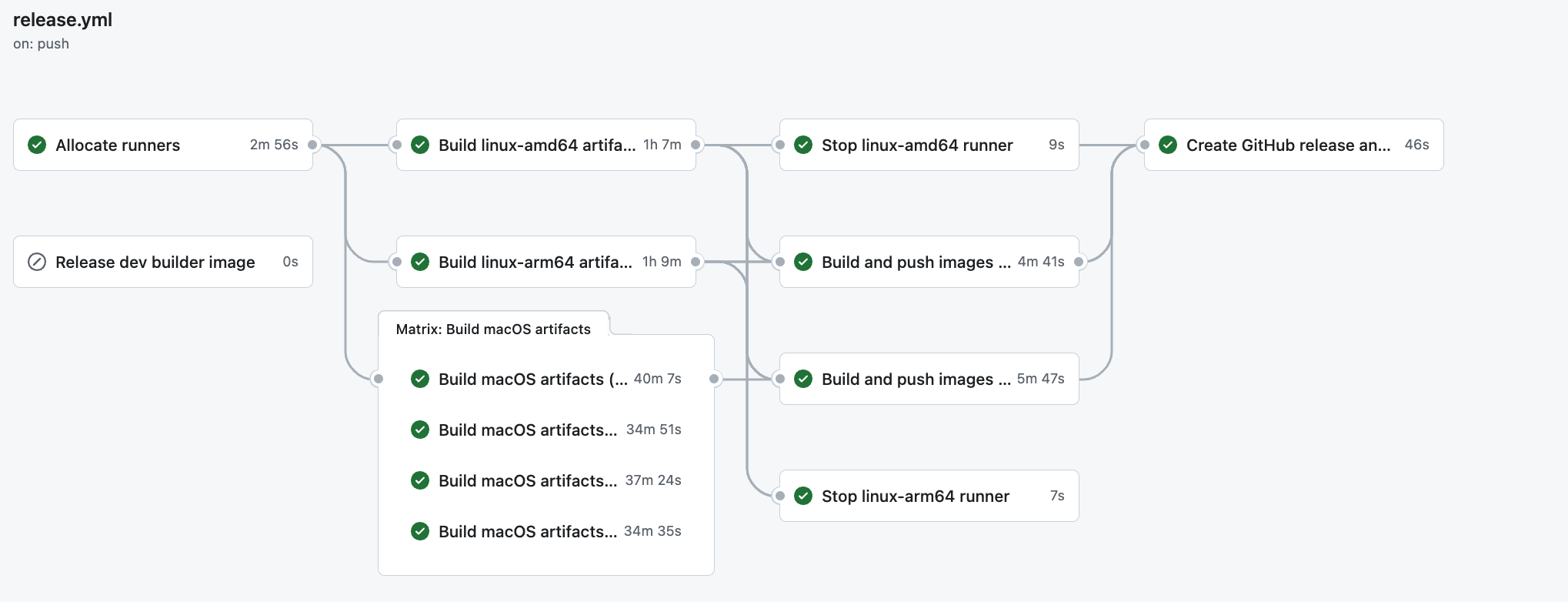Click the check icon next to Stop linux-amd64 runner
The height and width of the screenshot is (602, 1568).
click(803, 145)
